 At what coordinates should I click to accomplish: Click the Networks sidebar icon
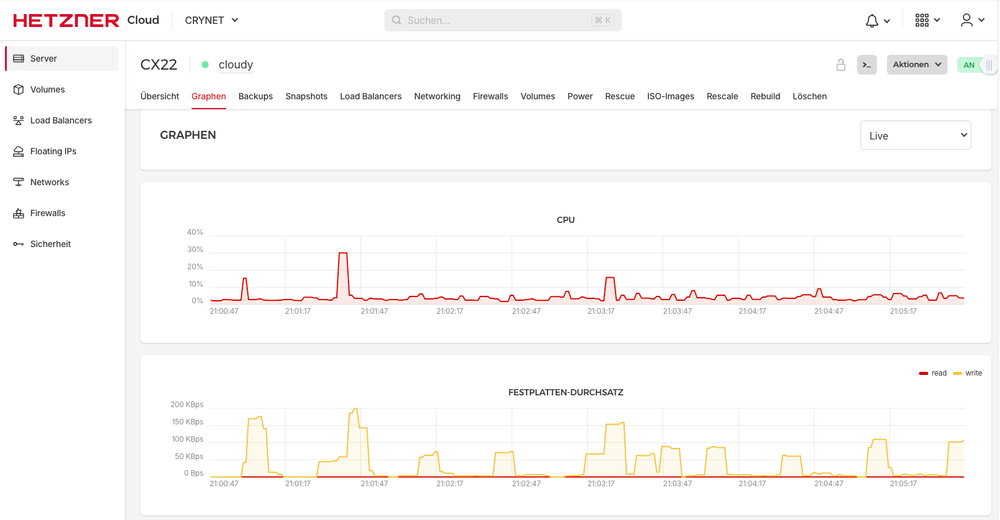click(x=19, y=183)
